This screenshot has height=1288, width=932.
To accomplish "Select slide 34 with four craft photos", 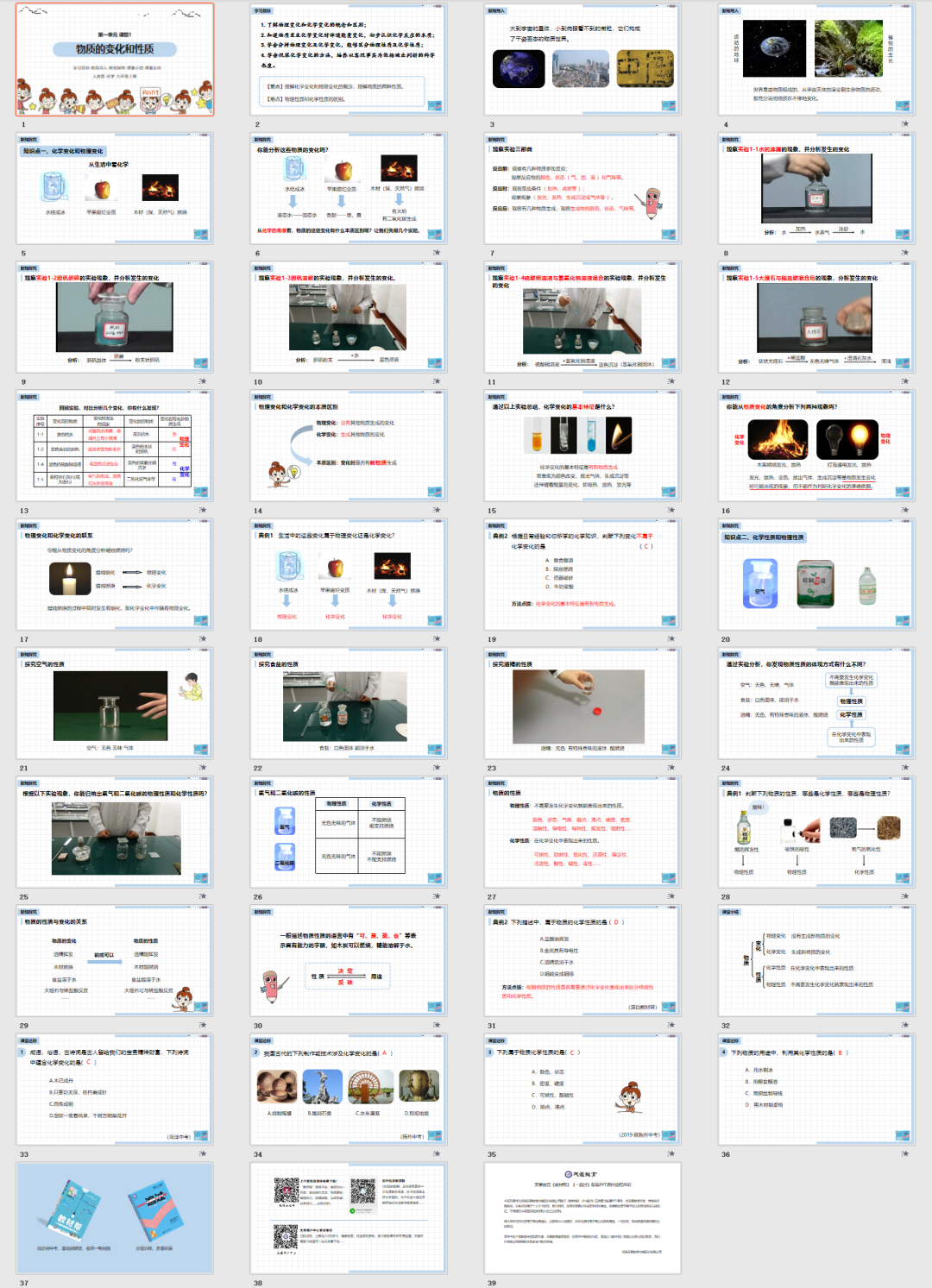I will coord(349,1089).
